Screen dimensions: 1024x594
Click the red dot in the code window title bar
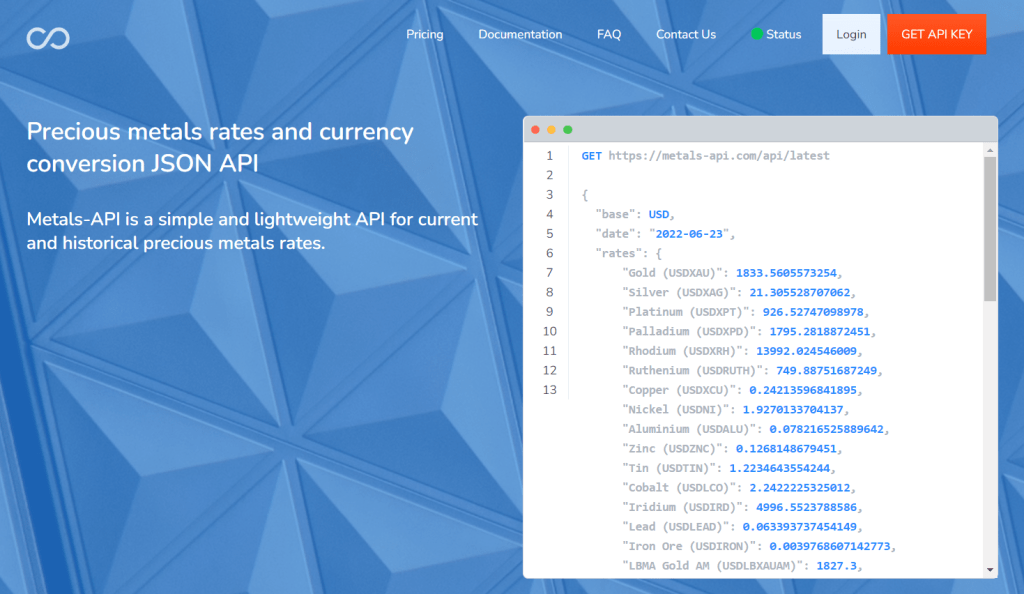click(536, 130)
